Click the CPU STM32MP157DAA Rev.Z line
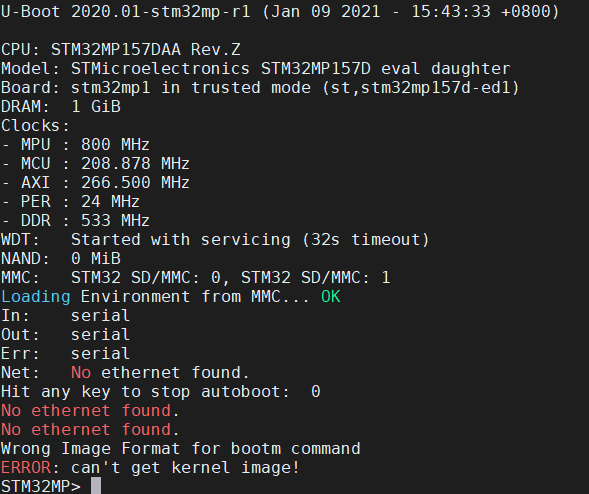 click(121, 50)
